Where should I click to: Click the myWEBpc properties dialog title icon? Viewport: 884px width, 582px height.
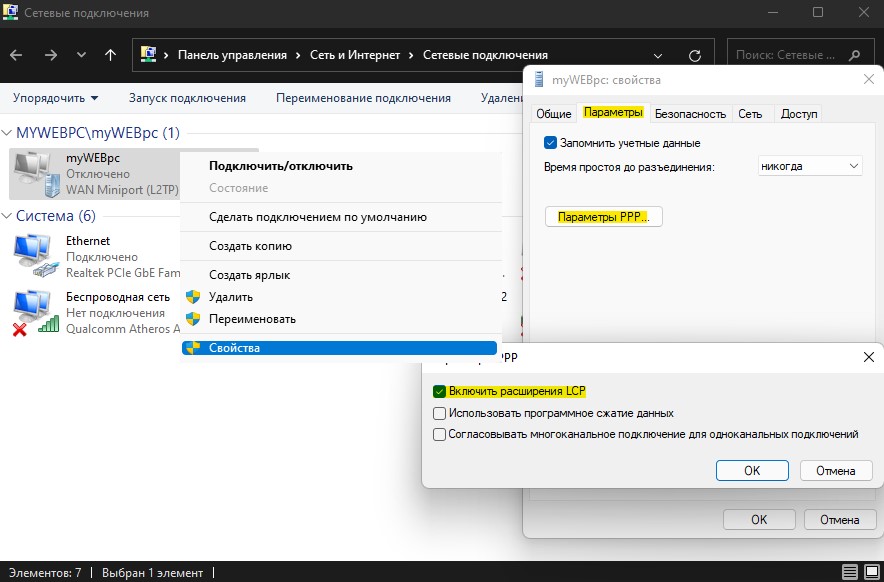[540, 80]
